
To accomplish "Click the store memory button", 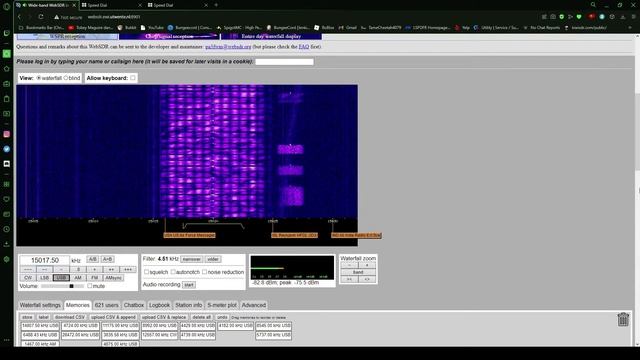I will (27, 317).
